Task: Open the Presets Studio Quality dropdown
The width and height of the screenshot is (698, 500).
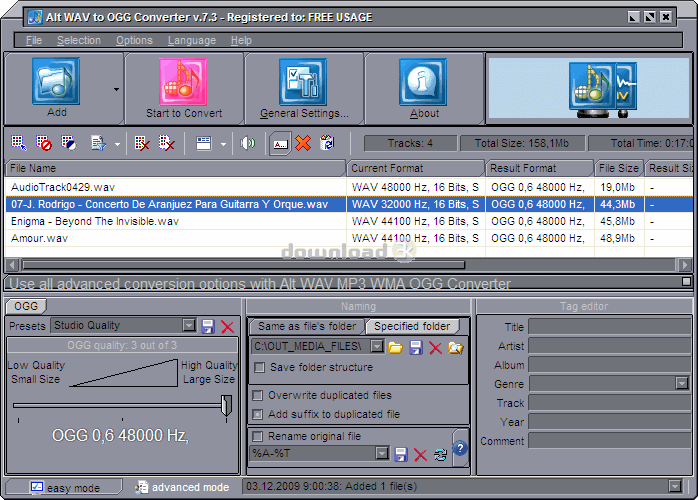Action: 189,325
